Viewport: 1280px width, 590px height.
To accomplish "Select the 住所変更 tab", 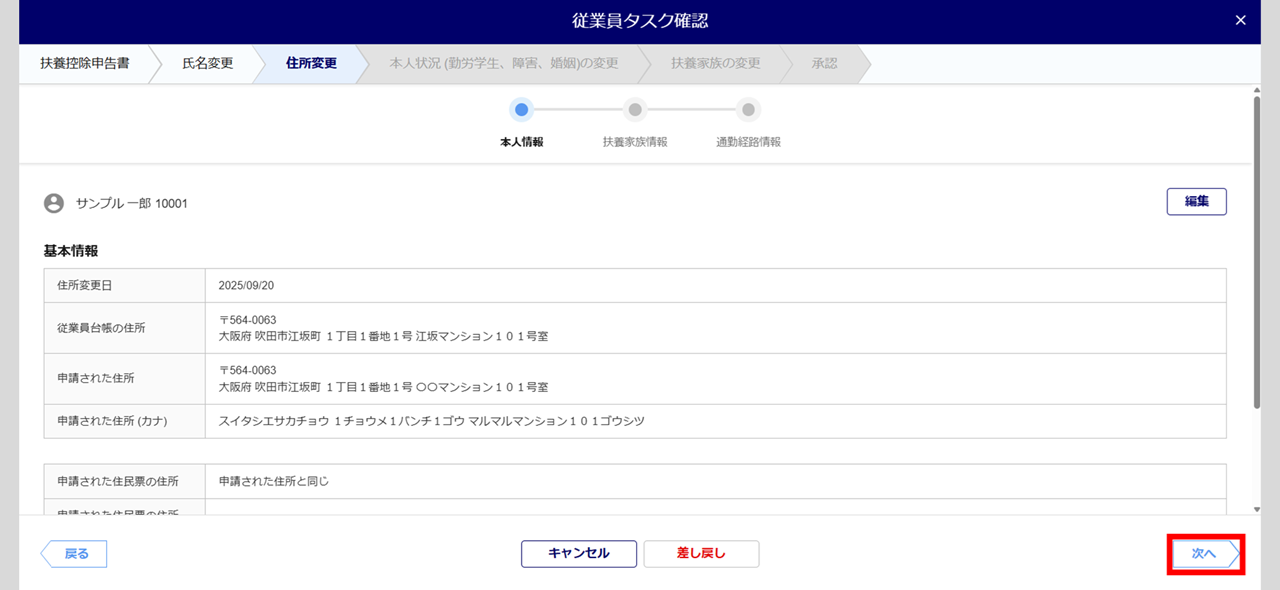I will click(x=311, y=63).
